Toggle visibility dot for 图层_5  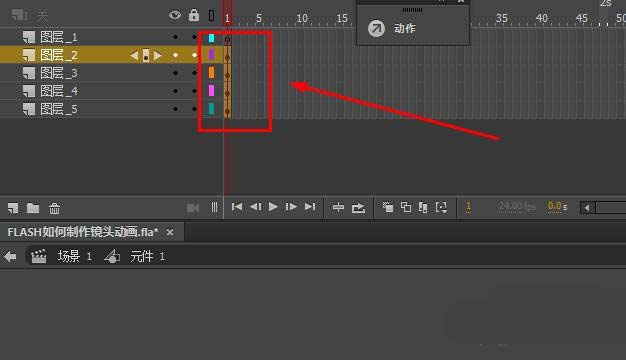pyautogui.click(x=175, y=109)
